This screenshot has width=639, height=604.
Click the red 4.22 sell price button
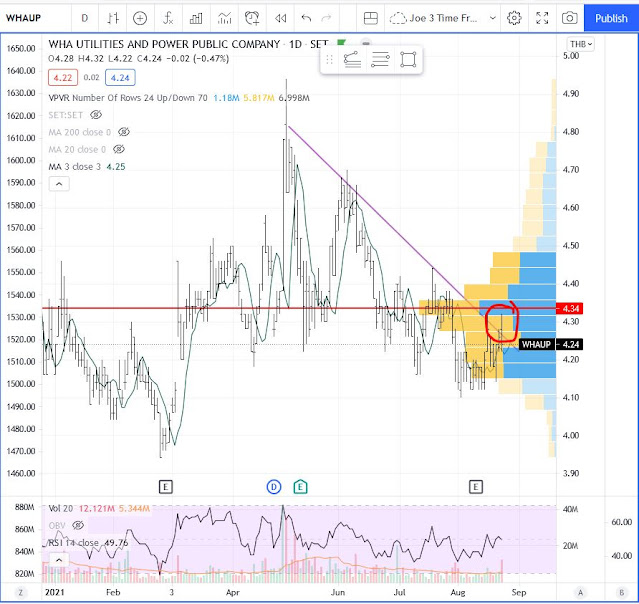pos(63,78)
